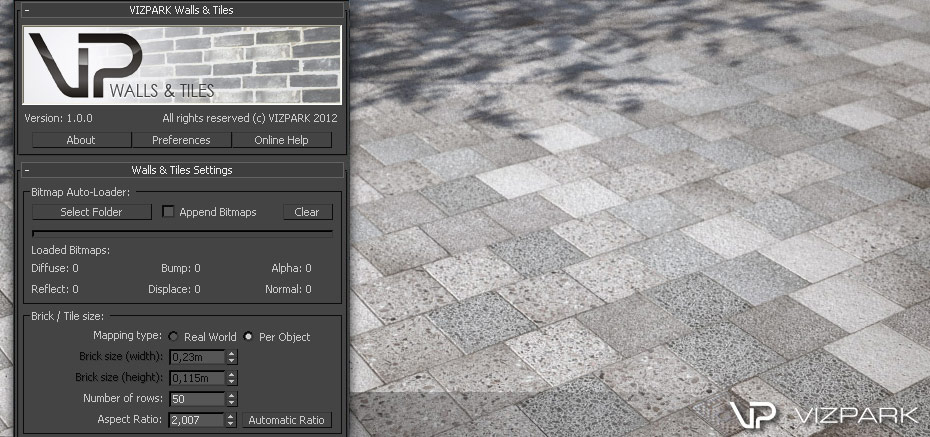Image resolution: width=930 pixels, height=437 pixels.
Task: Click the Brick size width field
Action: tap(197, 357)
